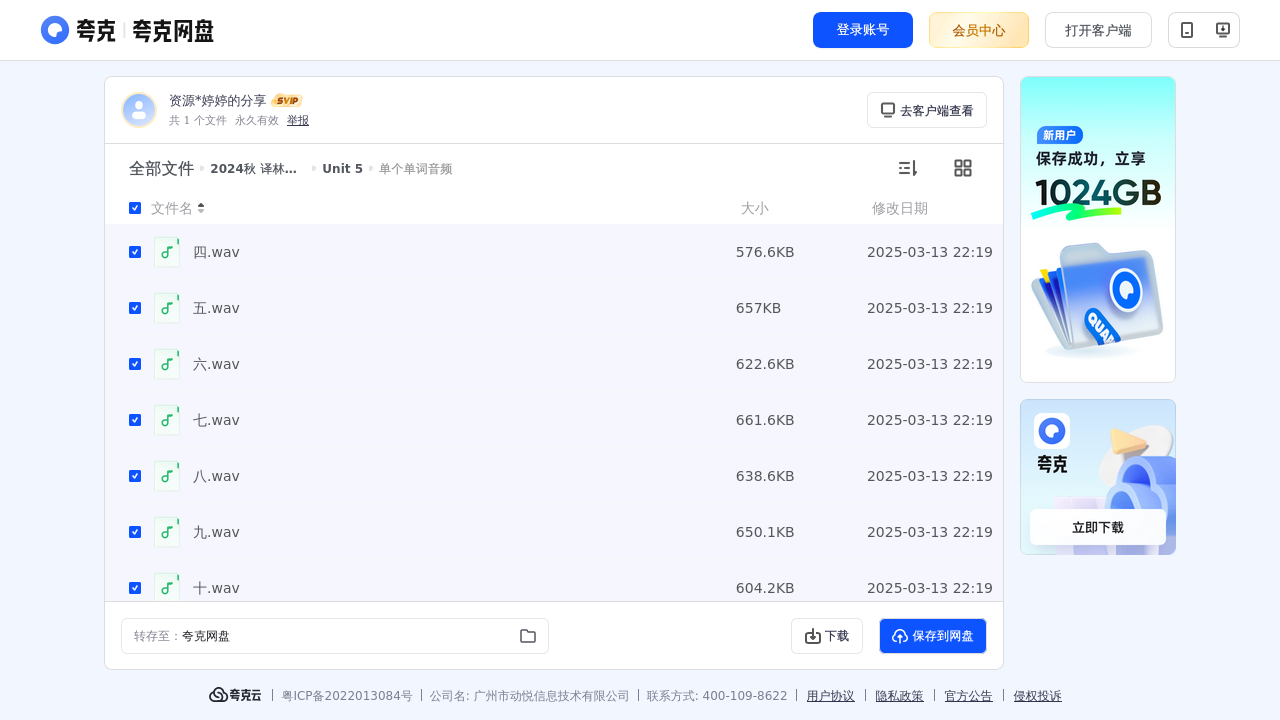Click audio file icon for 五.wav
Screen dimensions: 1280x720
(x=167, y=308)
